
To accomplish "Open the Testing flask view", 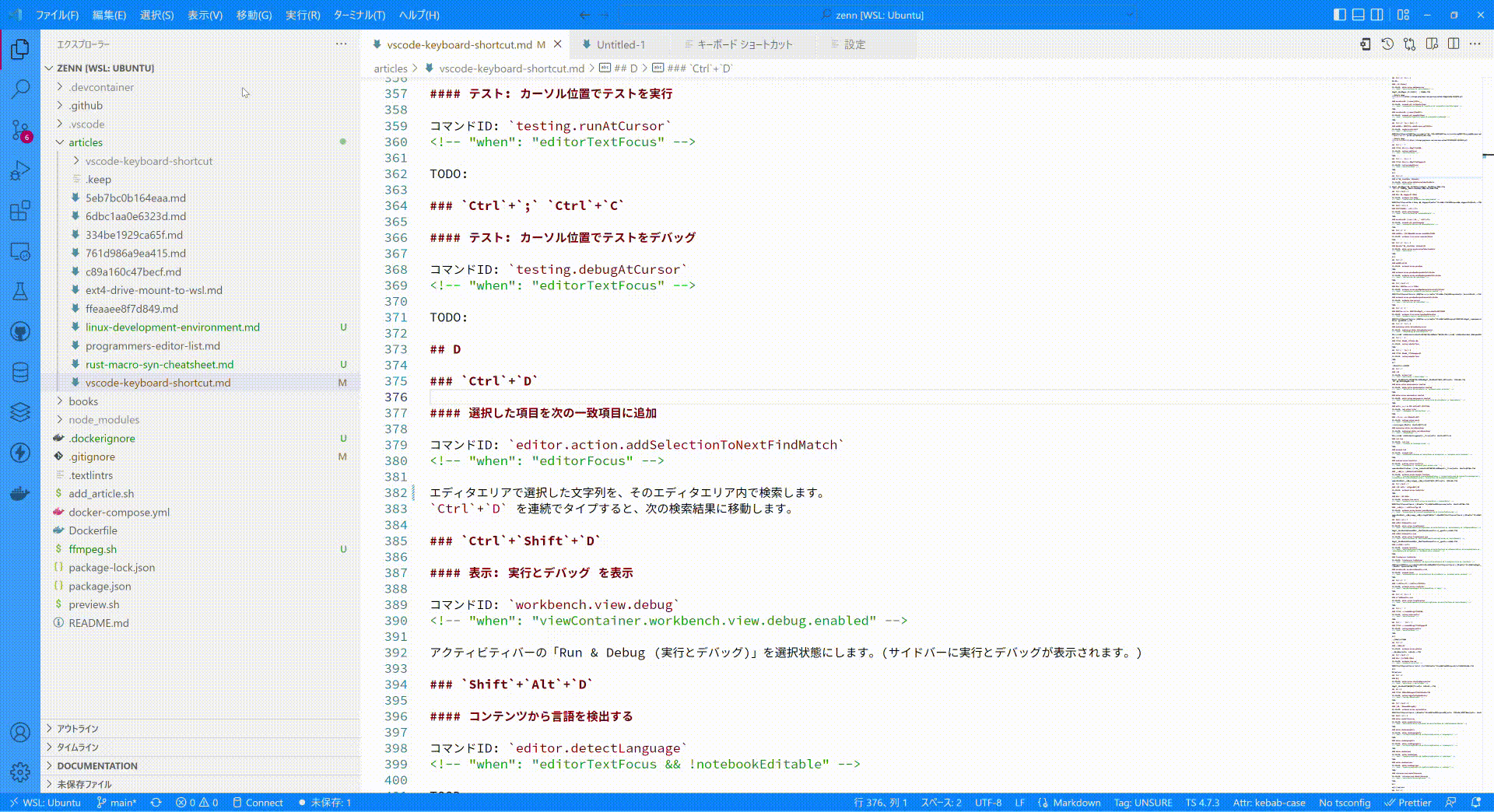I will [x=20, y=292].
